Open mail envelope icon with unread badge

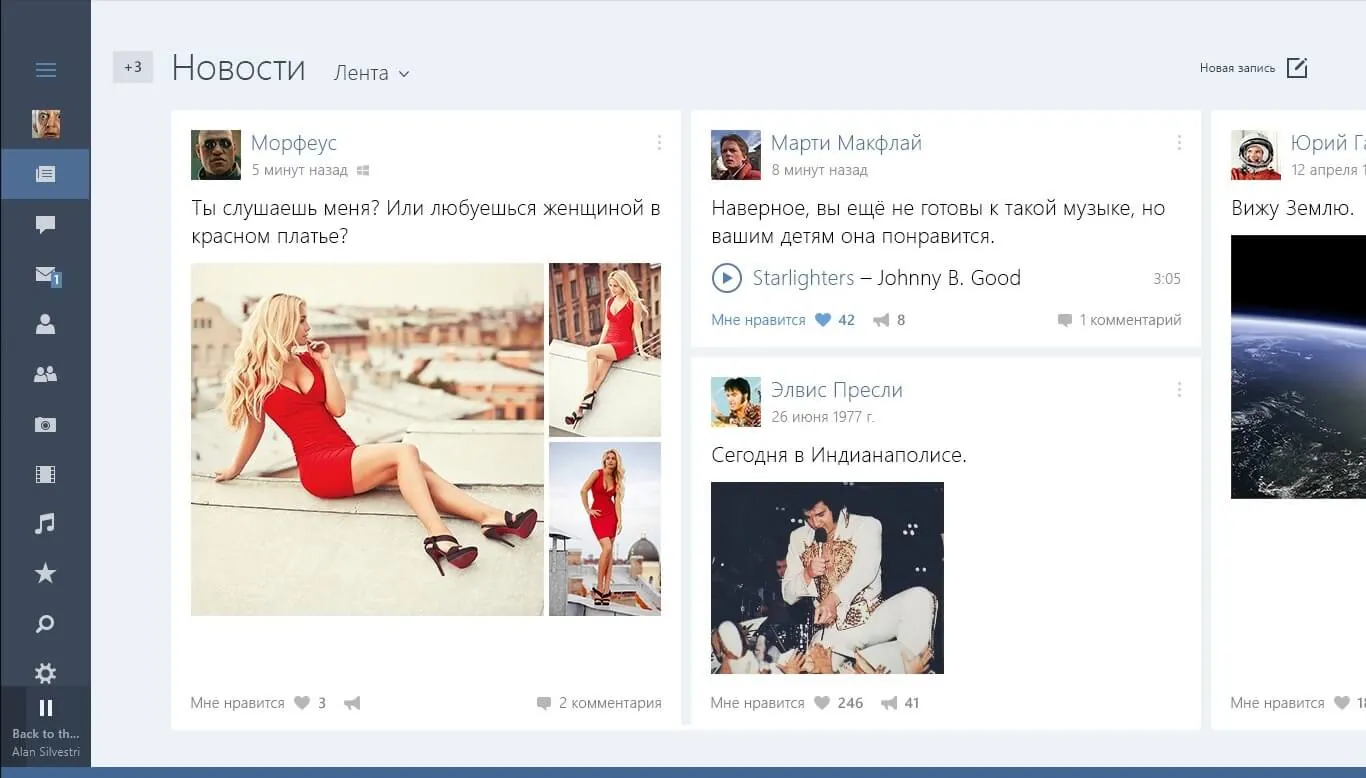pyautogui.click(x=46, y=274)
